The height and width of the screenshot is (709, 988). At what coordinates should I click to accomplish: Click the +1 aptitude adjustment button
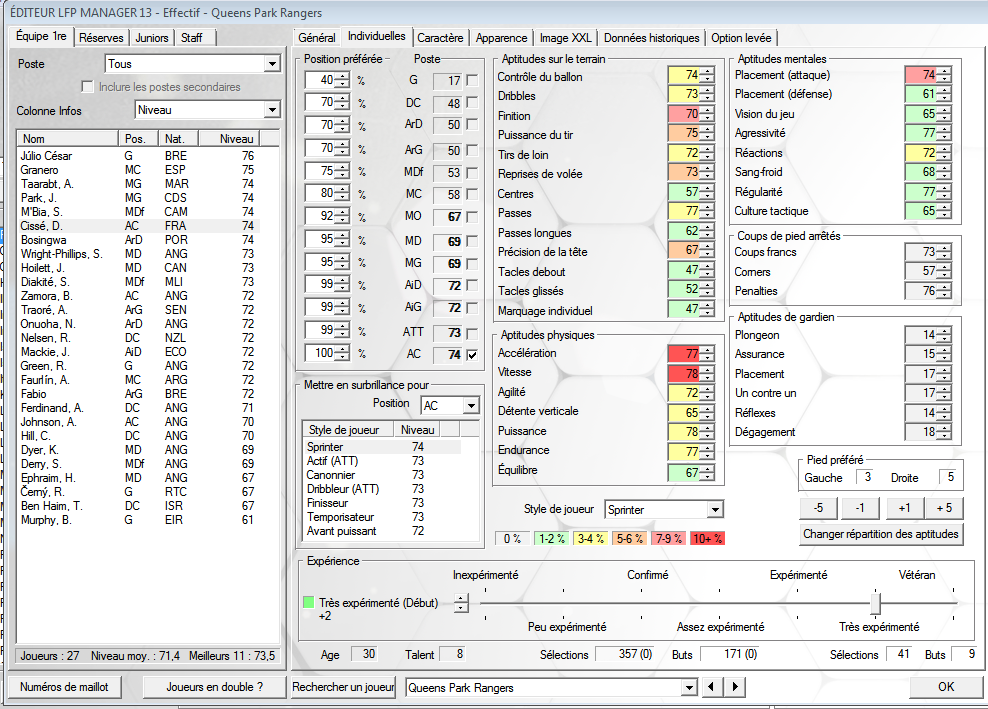point(904,507)
